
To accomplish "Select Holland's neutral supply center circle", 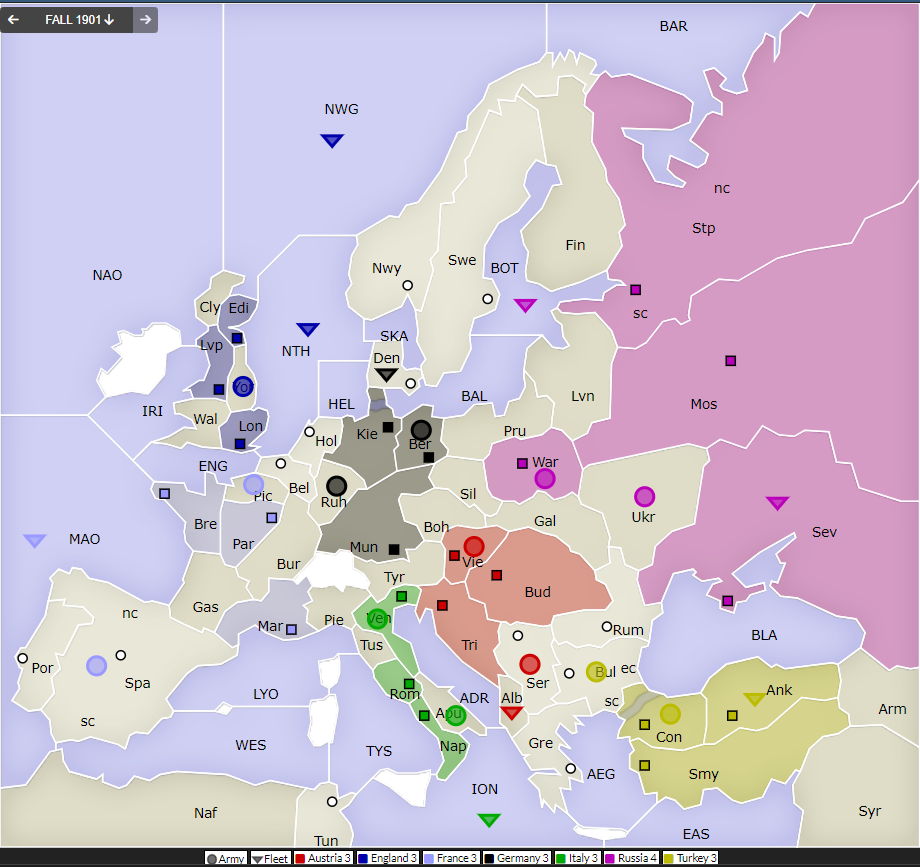I will [309, 432].
